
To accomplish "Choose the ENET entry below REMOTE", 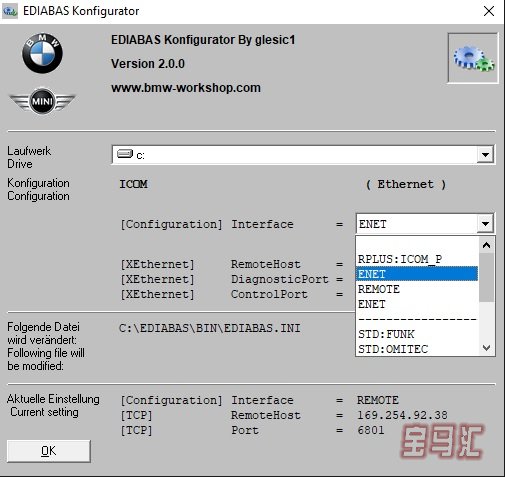I will pos(417,304).
